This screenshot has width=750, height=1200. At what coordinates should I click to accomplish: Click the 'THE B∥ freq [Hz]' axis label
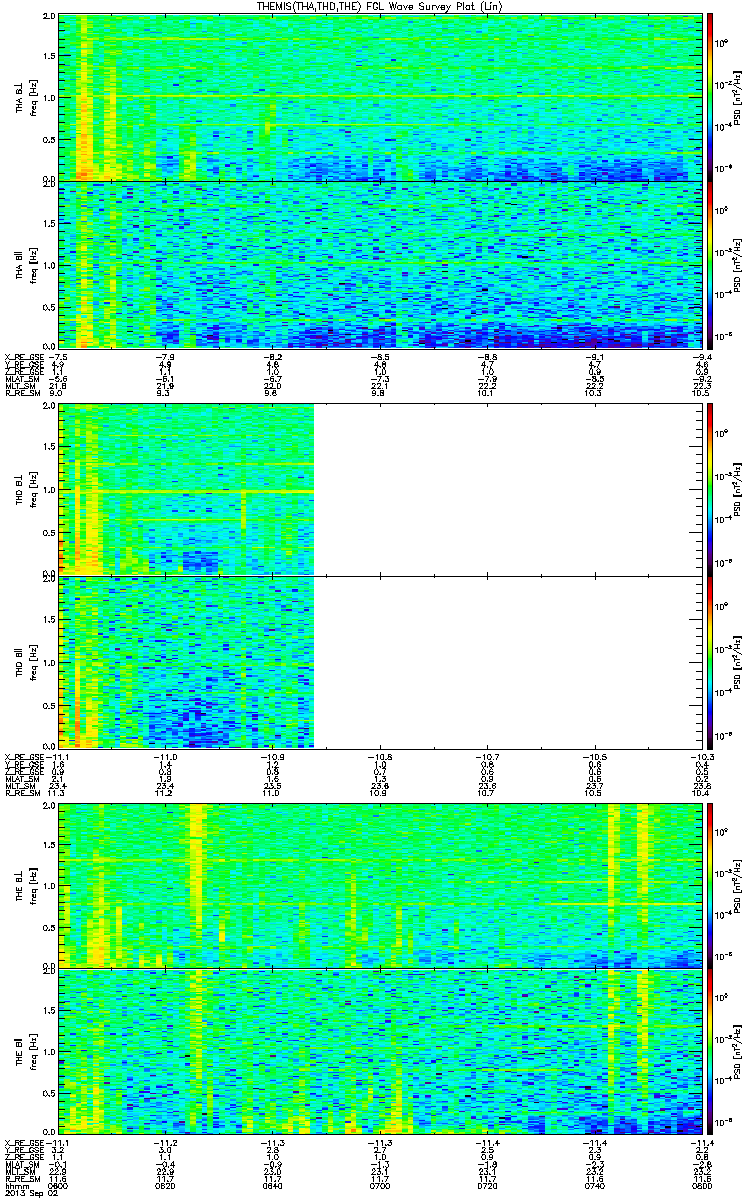click(x=24, y=1050)
